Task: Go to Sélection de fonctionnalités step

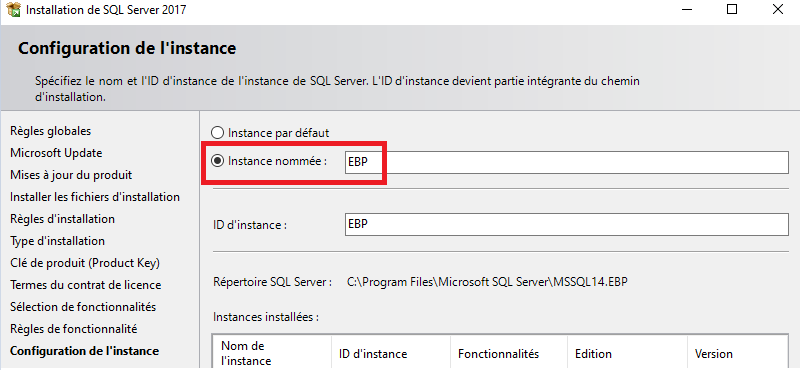Action: pyautogui.click(x=83, y=307)
